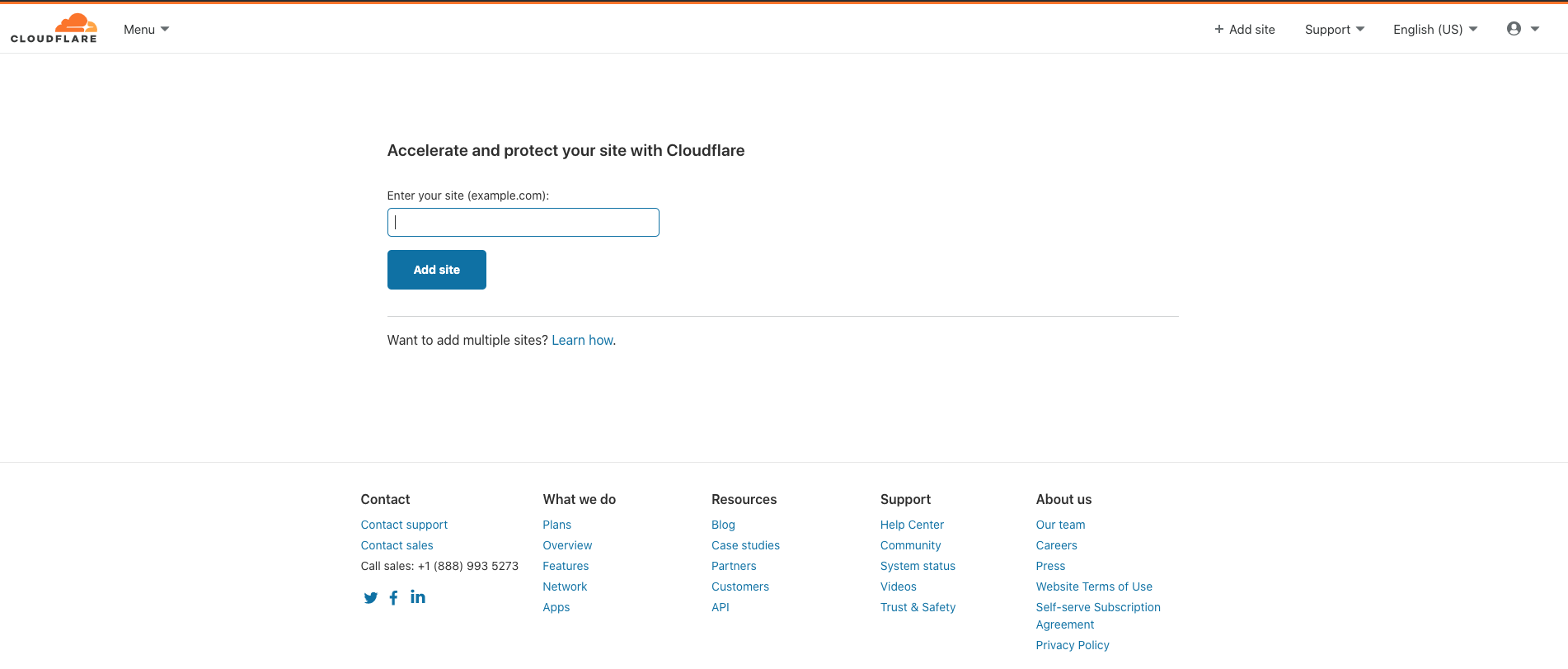The width and height of the screenshot is (1568, 669).
Task: Open Contact support link
Action: click(404, 525)
